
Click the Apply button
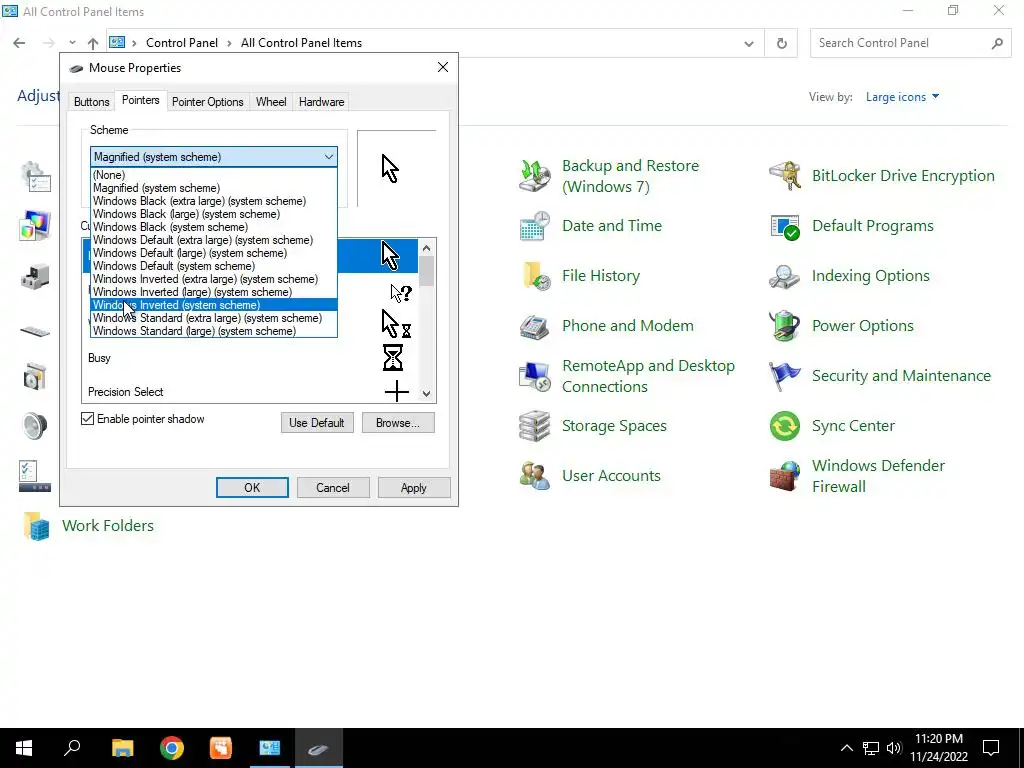[x=414, y=488]
